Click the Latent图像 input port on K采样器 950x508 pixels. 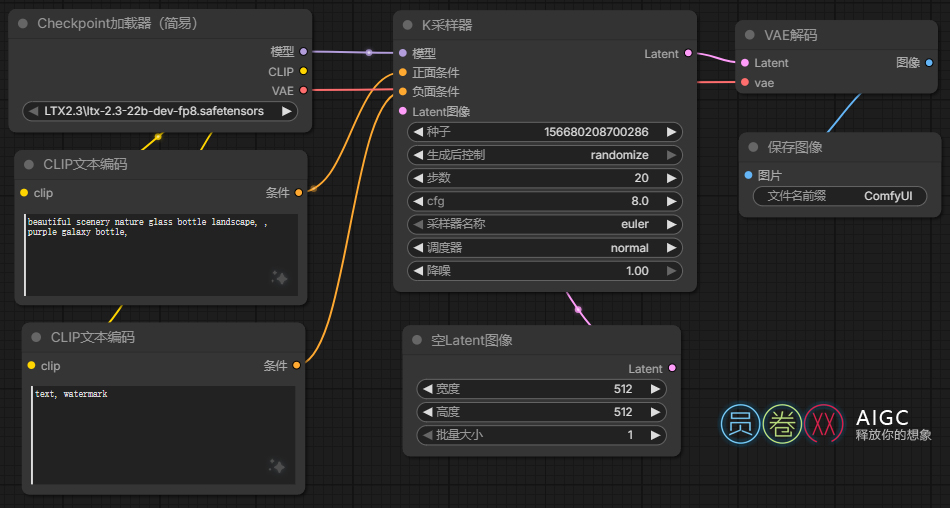[403, 111]
